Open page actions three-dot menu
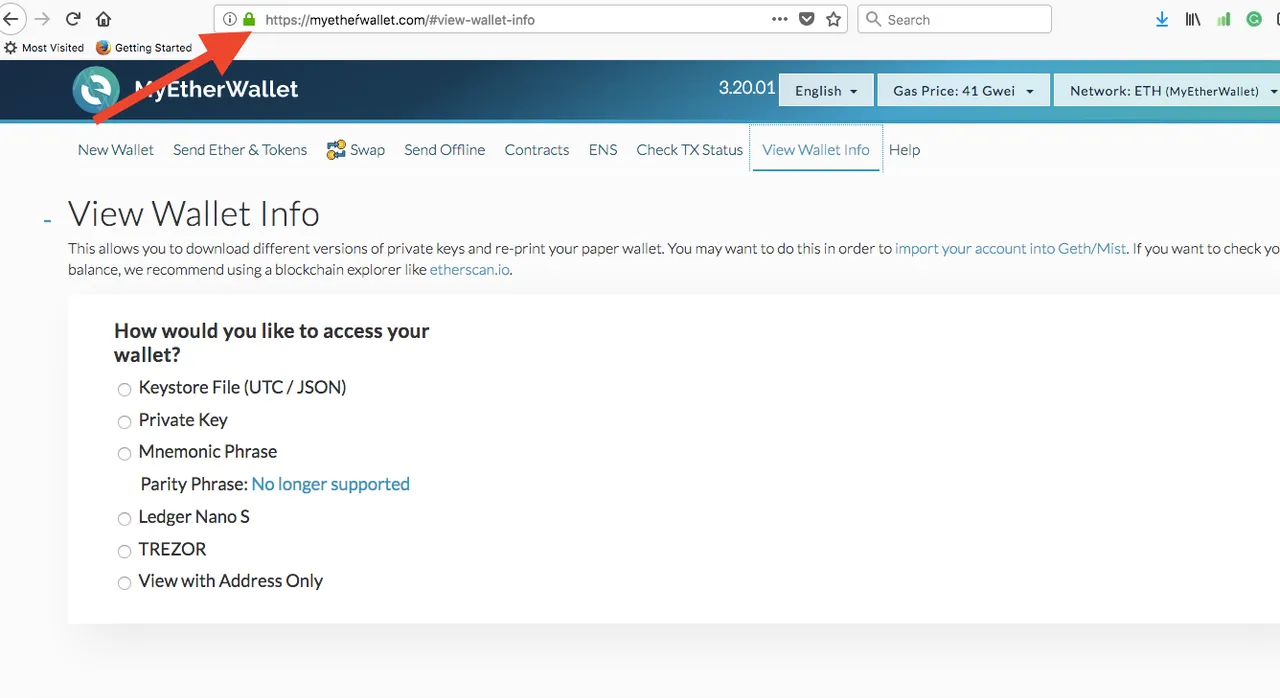 tap(780, 19)
